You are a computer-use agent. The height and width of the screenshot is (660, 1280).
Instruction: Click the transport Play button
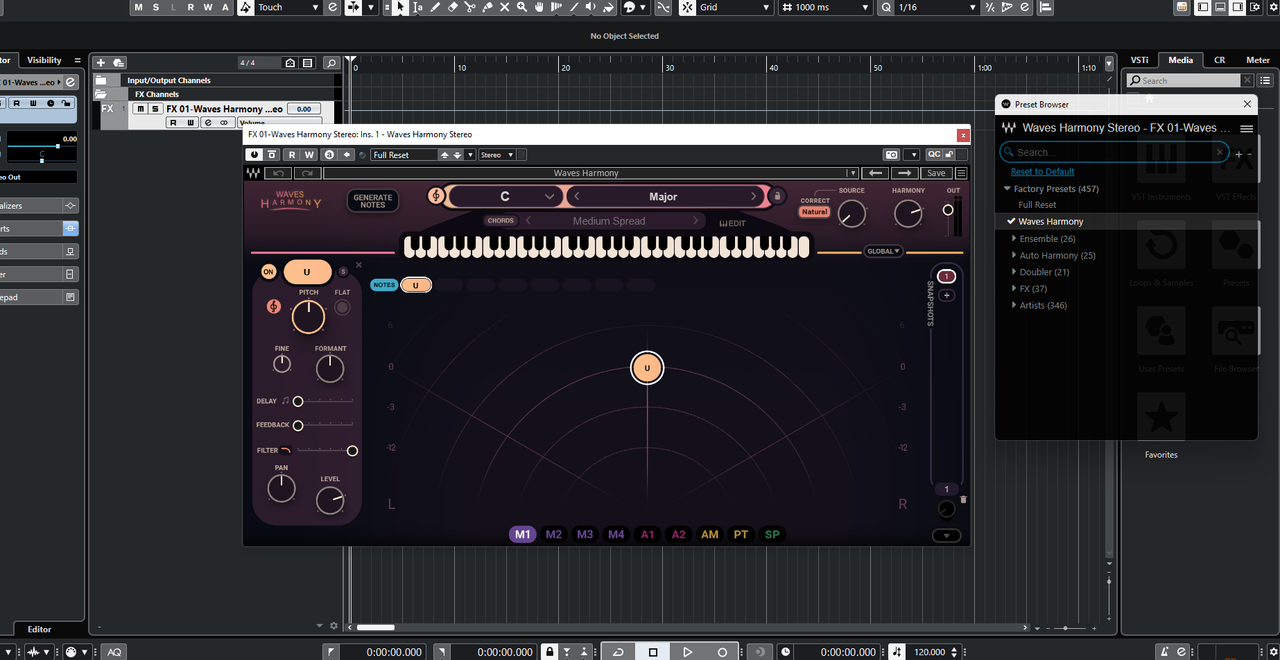[688, 652]
